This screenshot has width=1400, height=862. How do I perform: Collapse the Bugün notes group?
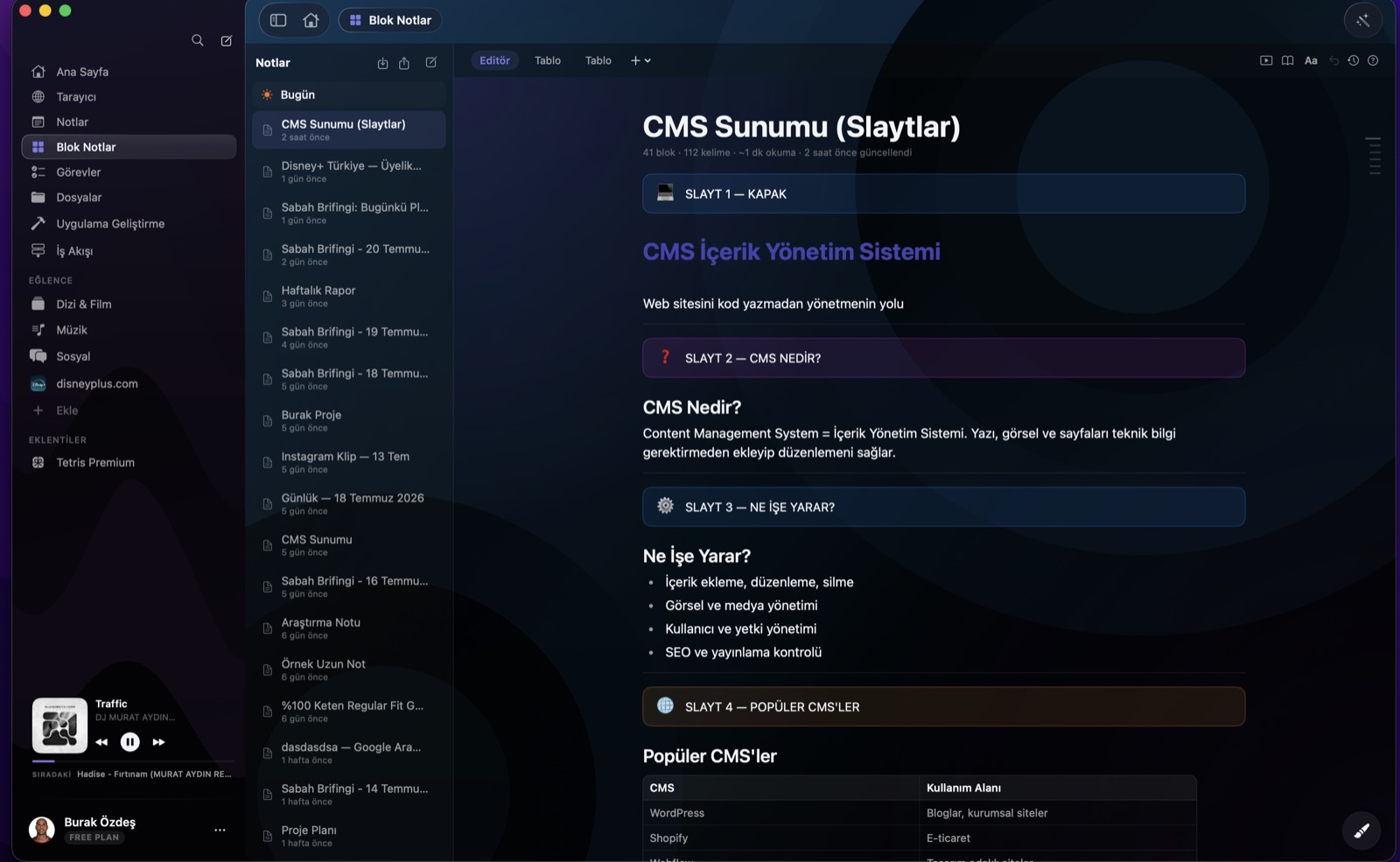(349, 95)
